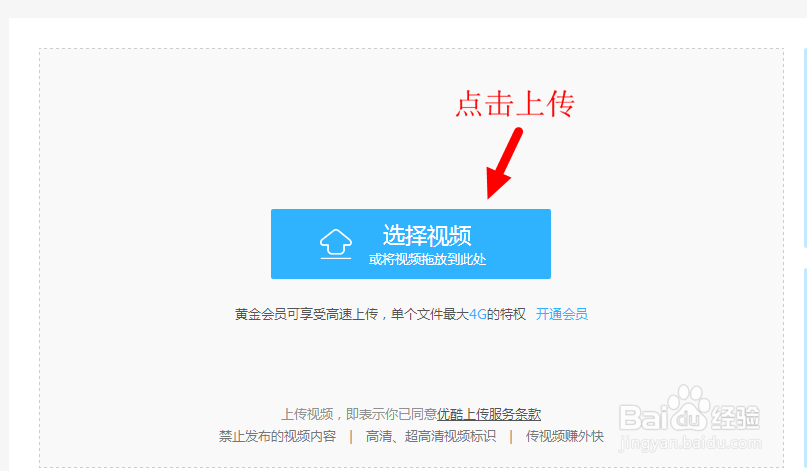Click the 上传视频，即表示你已同意 notice text
Viewport: 807px width, 471px height.
(359, 414)
